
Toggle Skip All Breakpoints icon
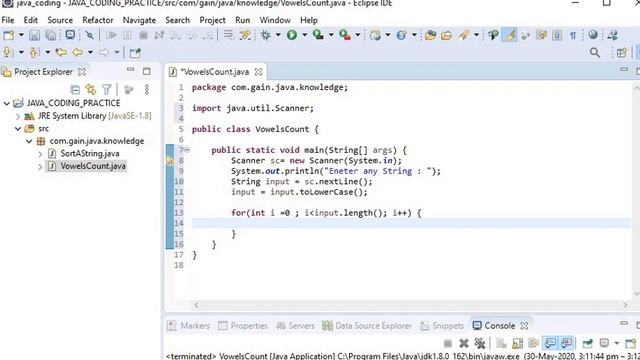pyautogui.click(x=89, y=35)
